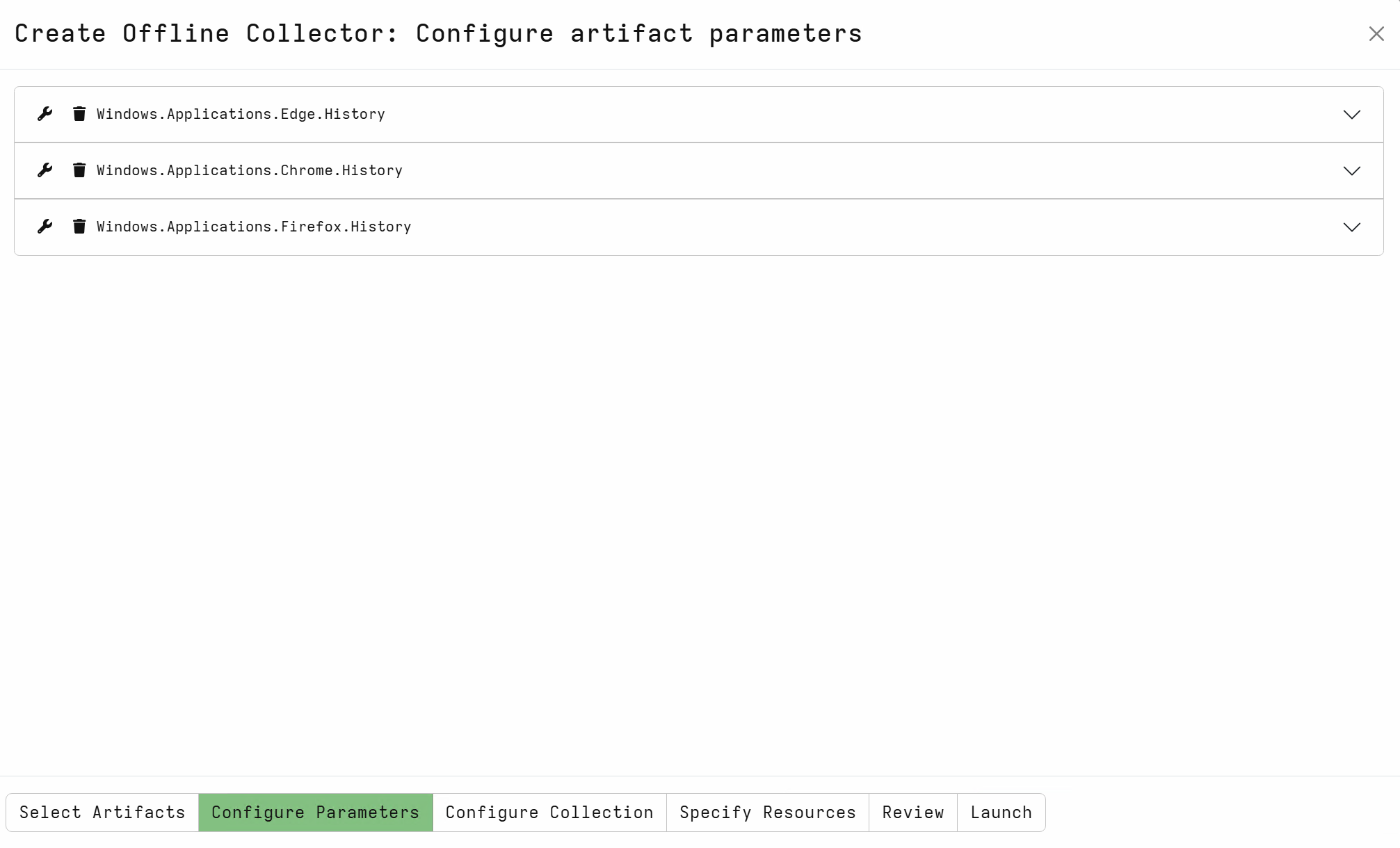Click the wrench icon for Windows.Applications.Chrome.History
The height and width of the screenshot is (848, 1400).
pyautogui.click(x=45, y=170)
